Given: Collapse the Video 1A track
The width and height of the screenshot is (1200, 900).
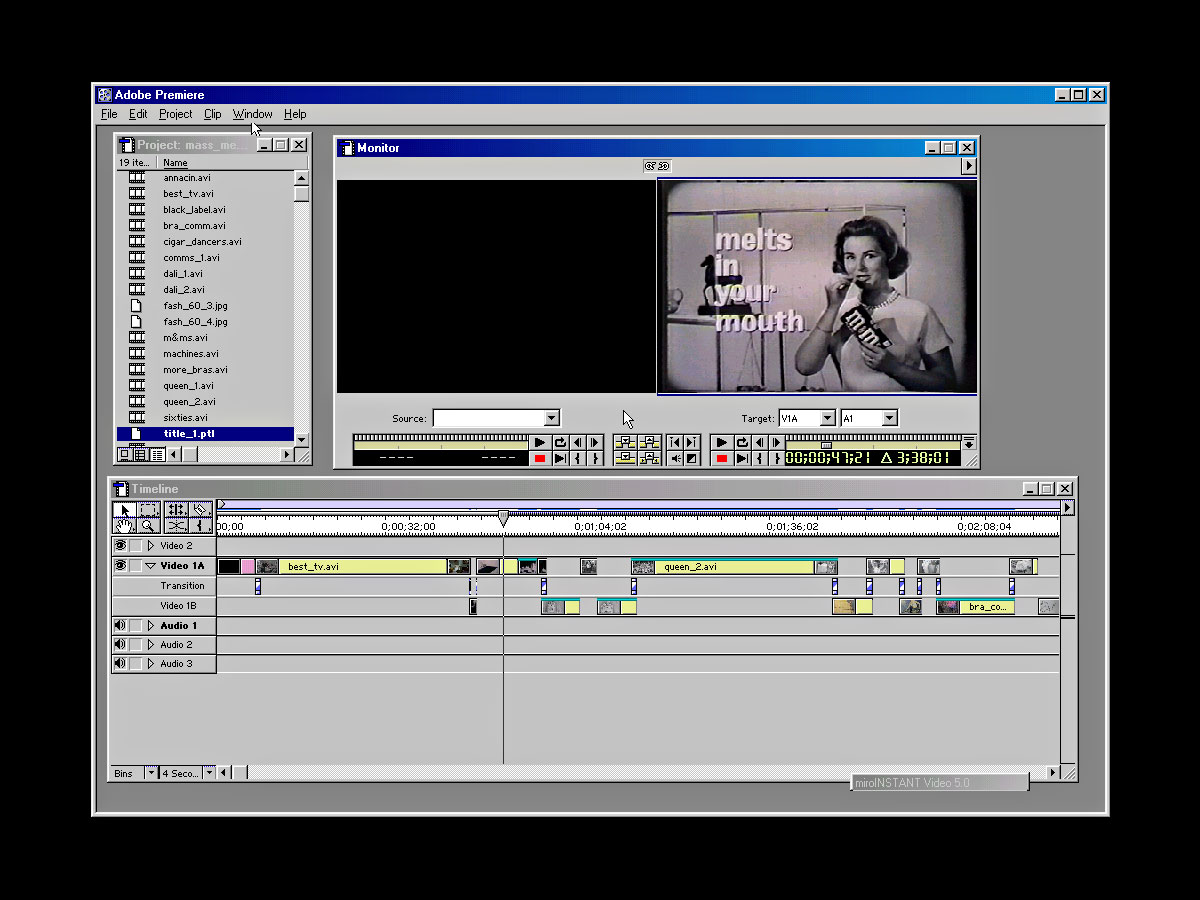Looking at the screenshot, I should 151,566.
